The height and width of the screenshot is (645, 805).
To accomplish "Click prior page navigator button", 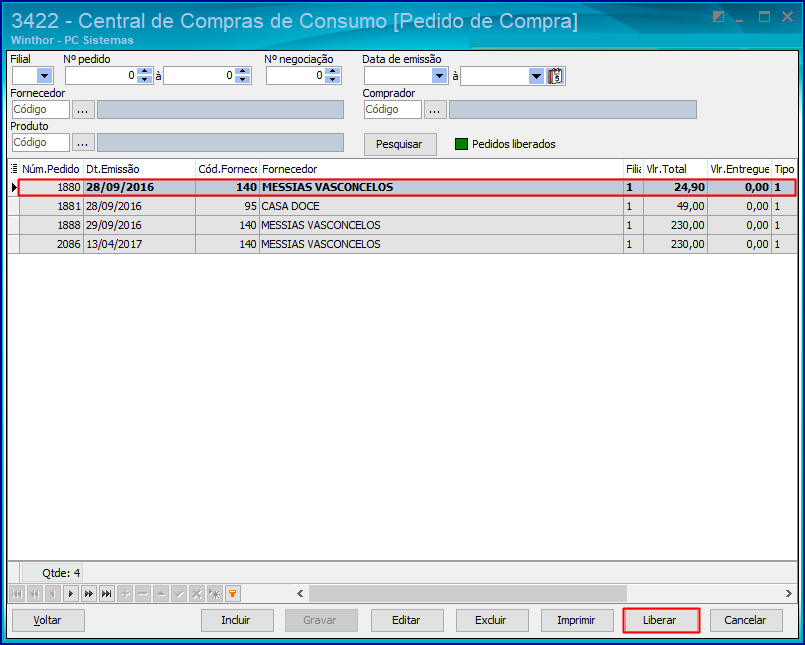I will (35, 594).
